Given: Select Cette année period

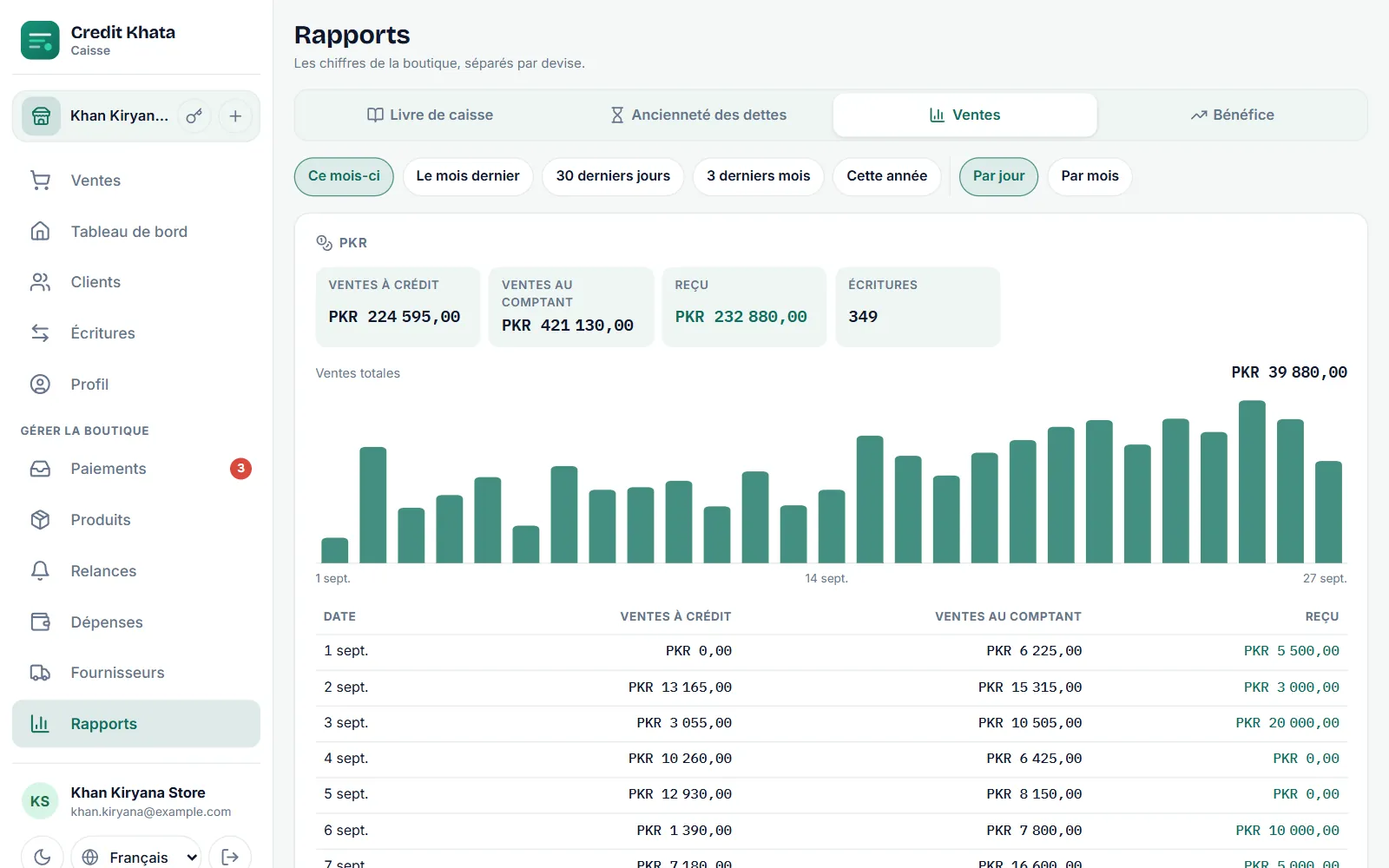Looking at the screenshot, I should [x=886, y=176].
